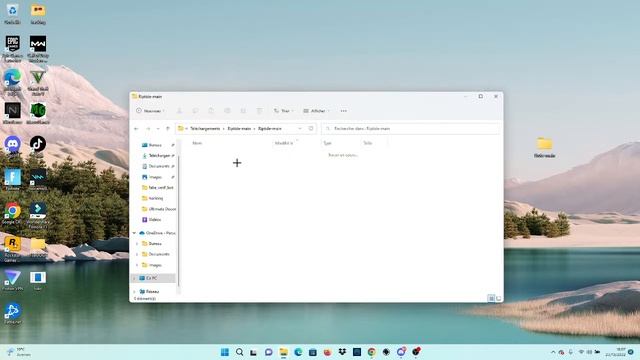Open the Grand Theft Auto V desktop icon
The height and width of the screenshot is (360, 640).
tap(38, 82)
